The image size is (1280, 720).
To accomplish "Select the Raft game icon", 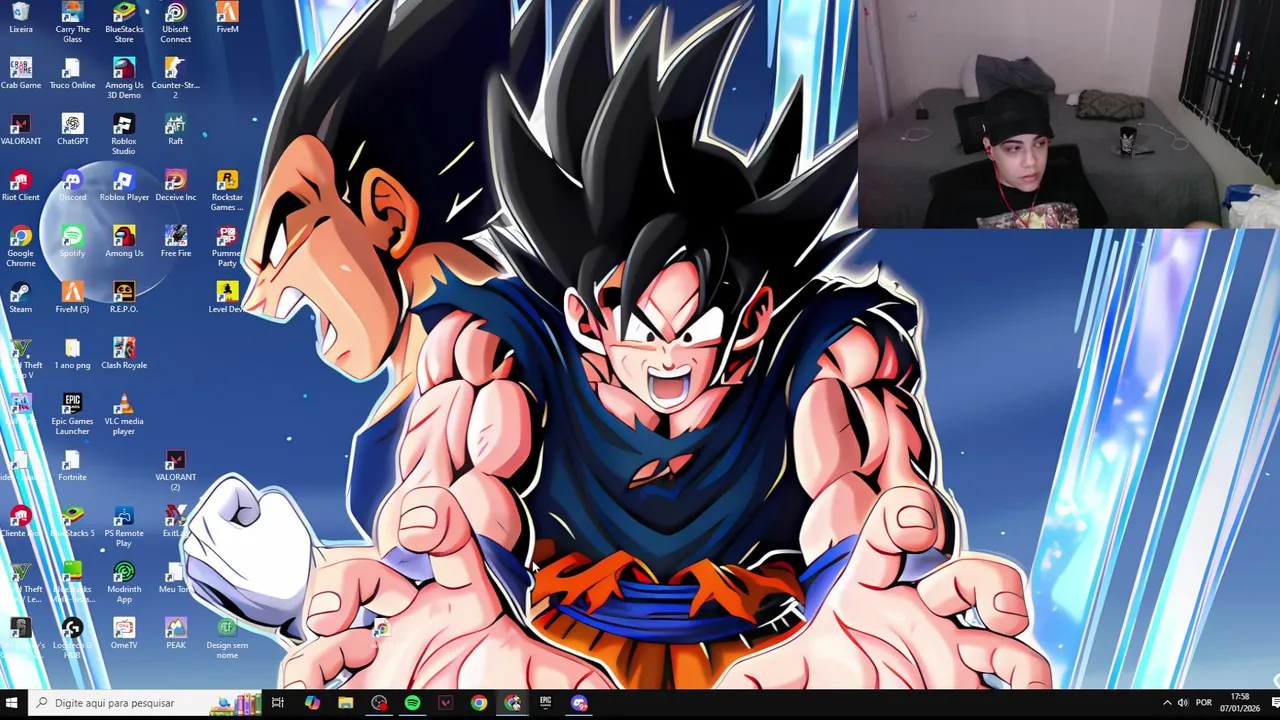I will pyautogui.click(x=175, y=130).
